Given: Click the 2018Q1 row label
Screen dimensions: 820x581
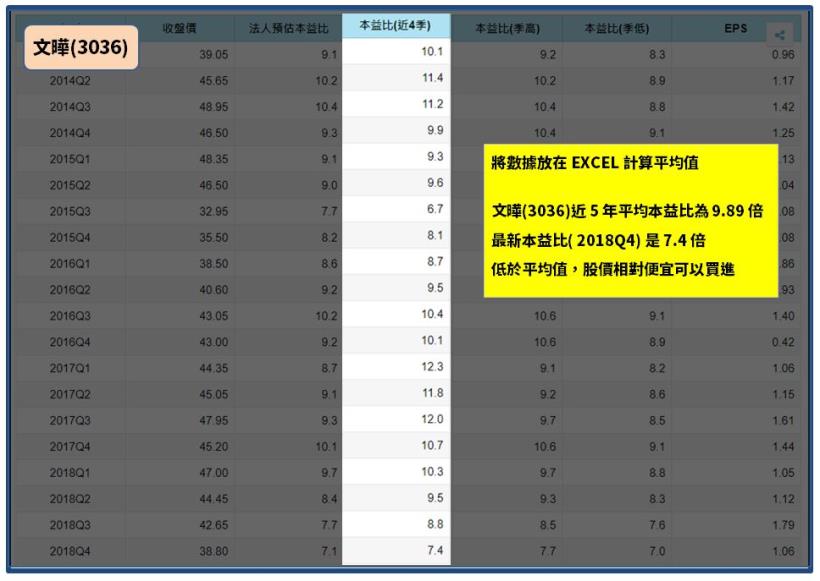Looking at the screenshot, I should click(70, 473).
